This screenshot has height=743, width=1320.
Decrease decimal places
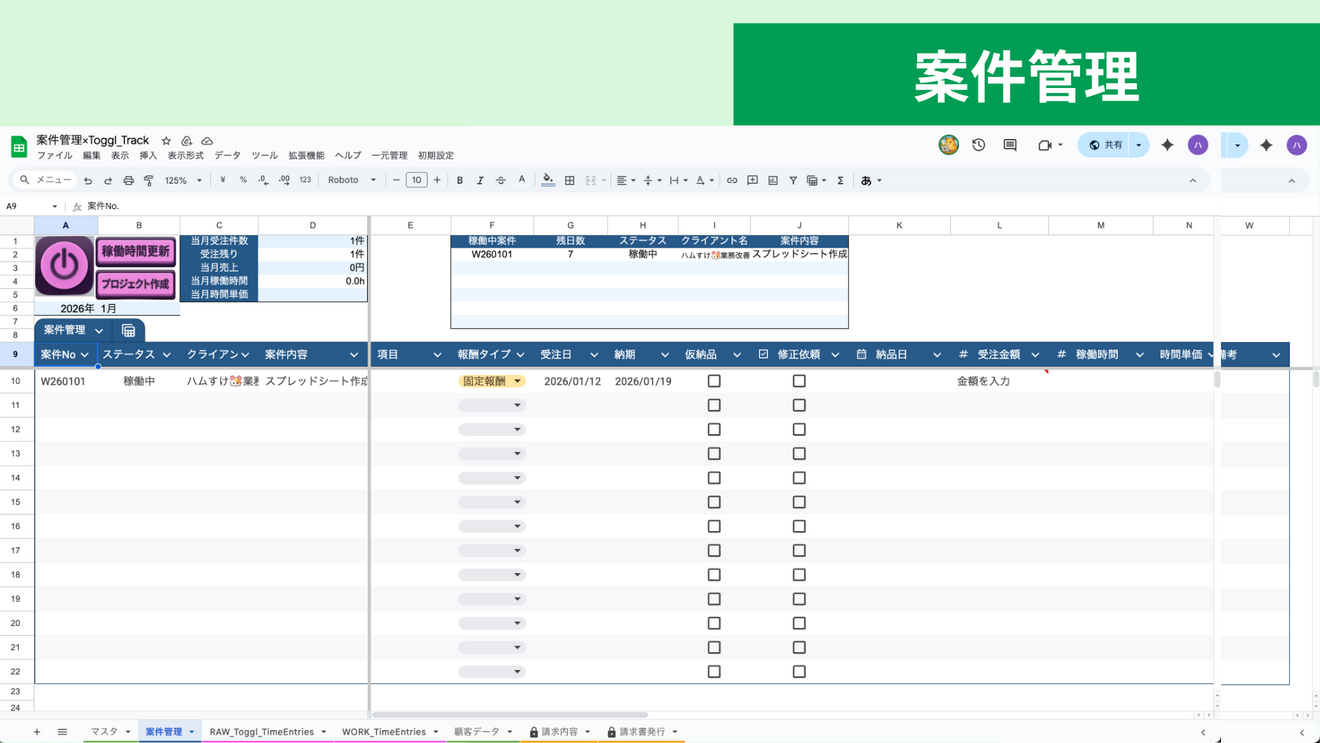tap(263, 181)
